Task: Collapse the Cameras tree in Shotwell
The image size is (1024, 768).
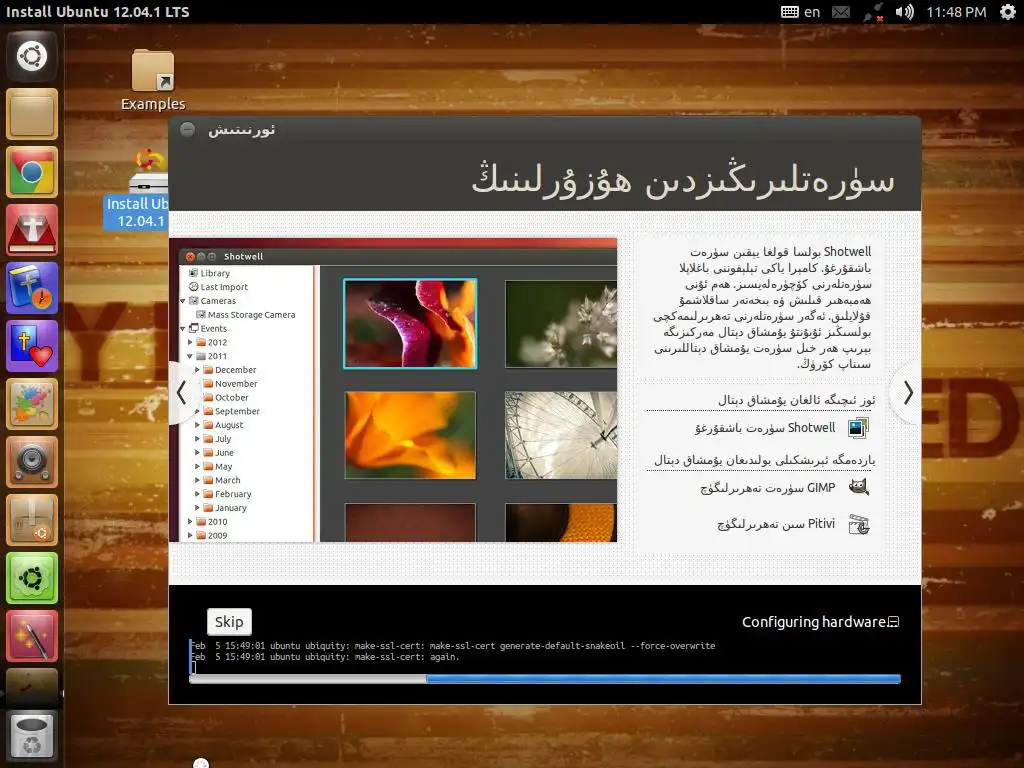Action: click(x=183, y=301)
